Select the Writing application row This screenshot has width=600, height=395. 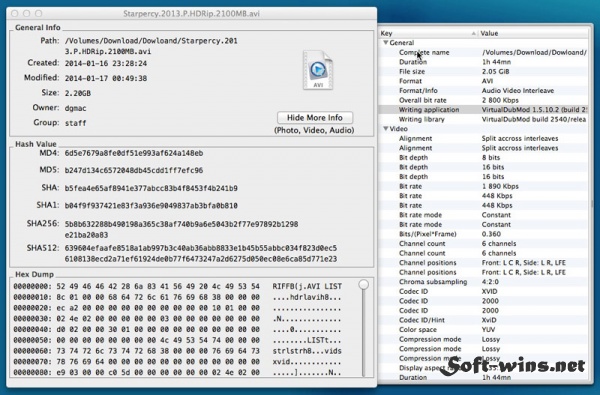point(483,109)
